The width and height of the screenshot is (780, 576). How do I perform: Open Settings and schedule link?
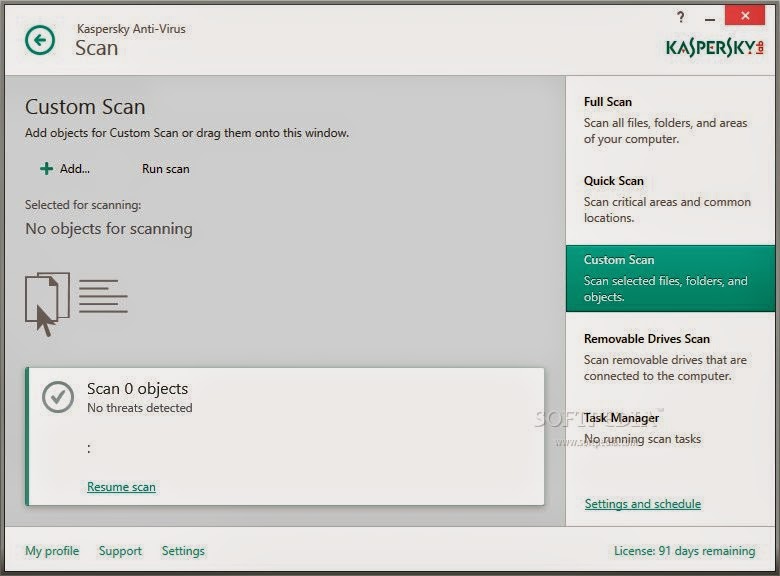pos(643,504)
